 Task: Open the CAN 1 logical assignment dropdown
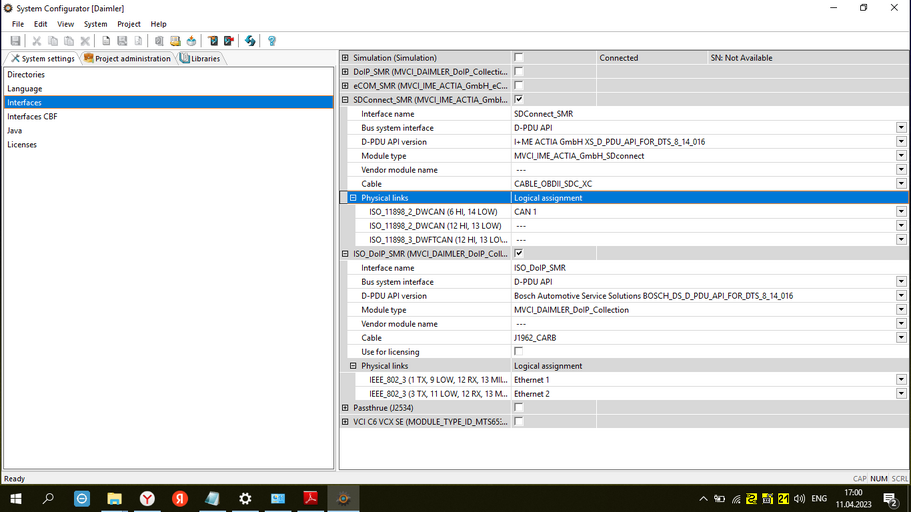[901, 212]
